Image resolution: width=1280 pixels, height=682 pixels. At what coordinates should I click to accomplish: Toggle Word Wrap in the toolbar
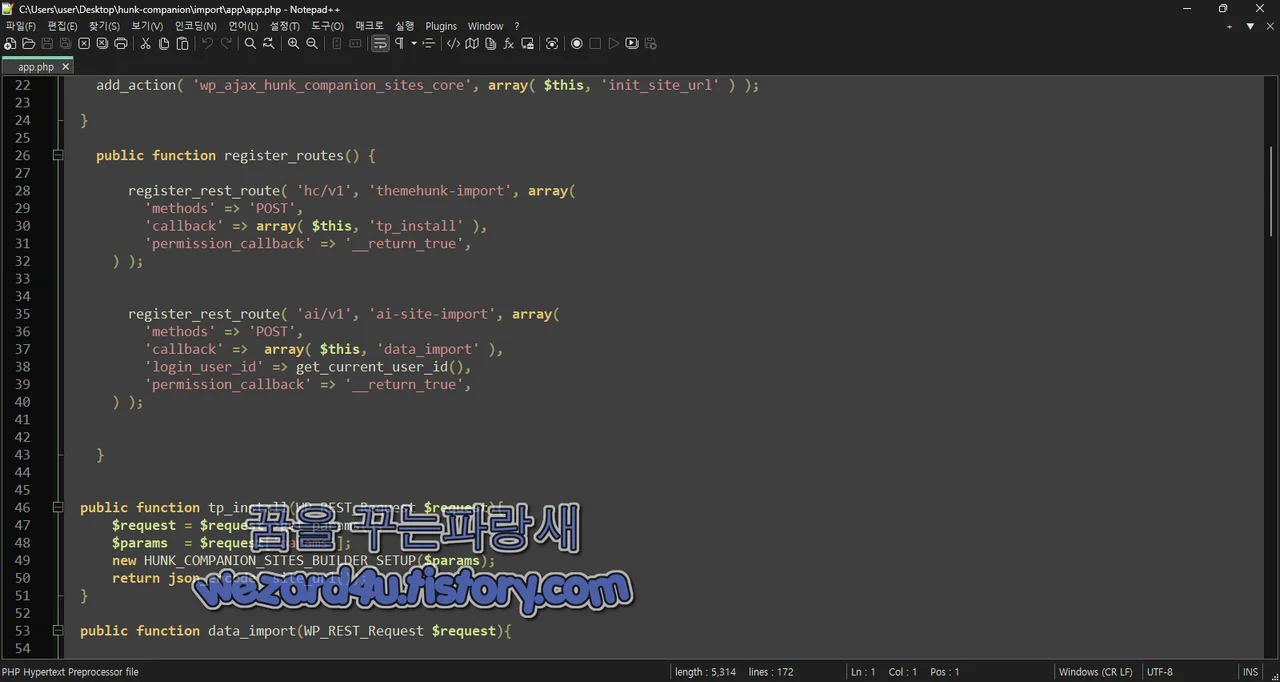380,43
